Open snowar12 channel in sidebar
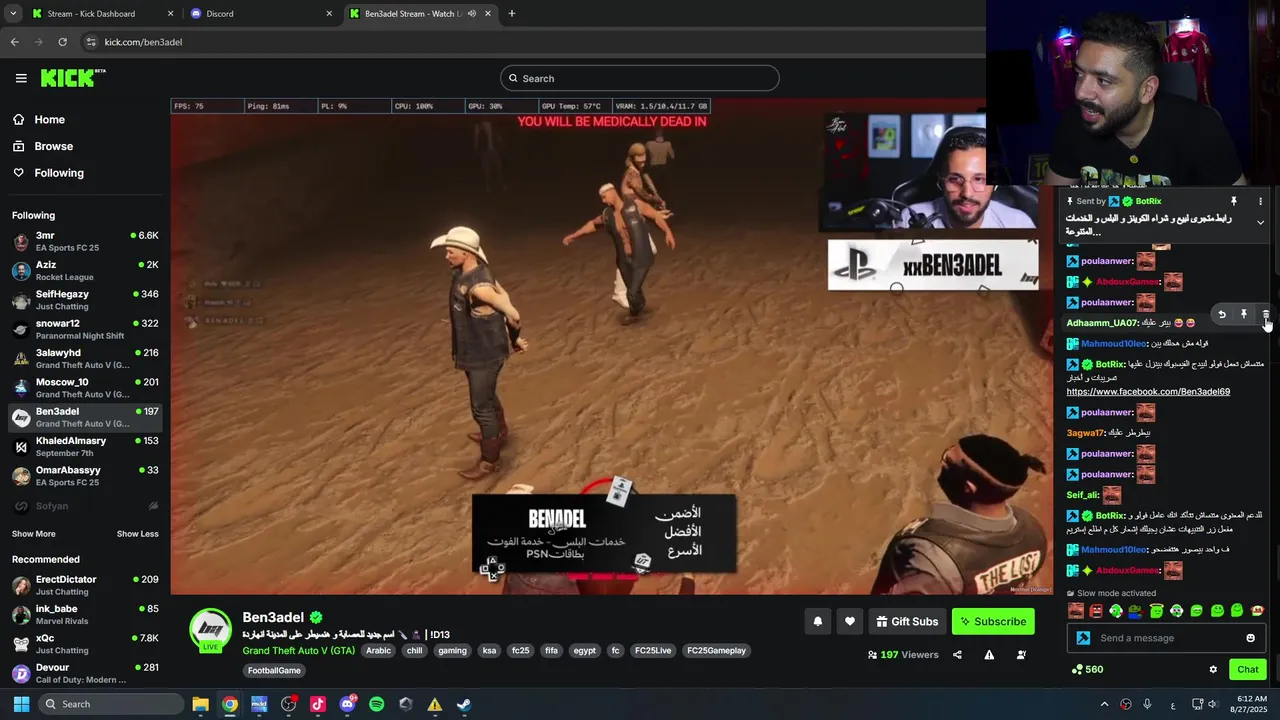The width and height of the screenshot is (1280, 720). click(x=85, y=329)
